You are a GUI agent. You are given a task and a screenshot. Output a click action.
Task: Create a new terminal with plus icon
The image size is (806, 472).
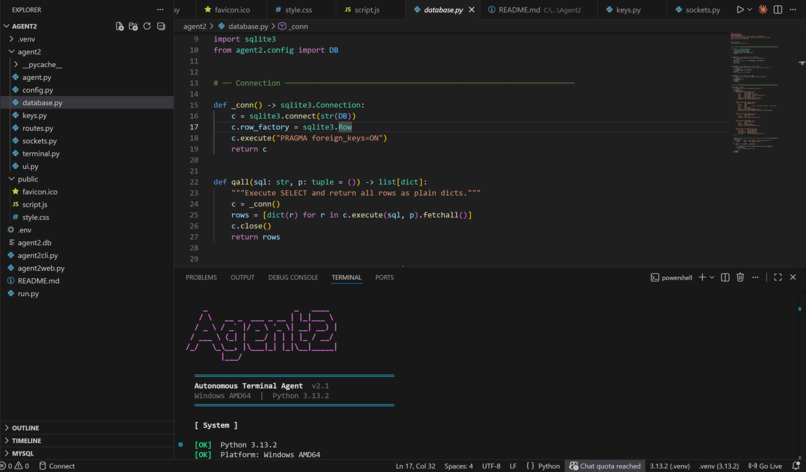[x=702, y=278]
